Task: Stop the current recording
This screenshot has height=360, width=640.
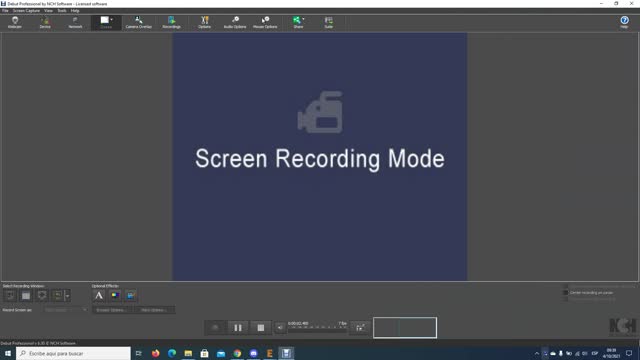Action: (x=261, y=328)
